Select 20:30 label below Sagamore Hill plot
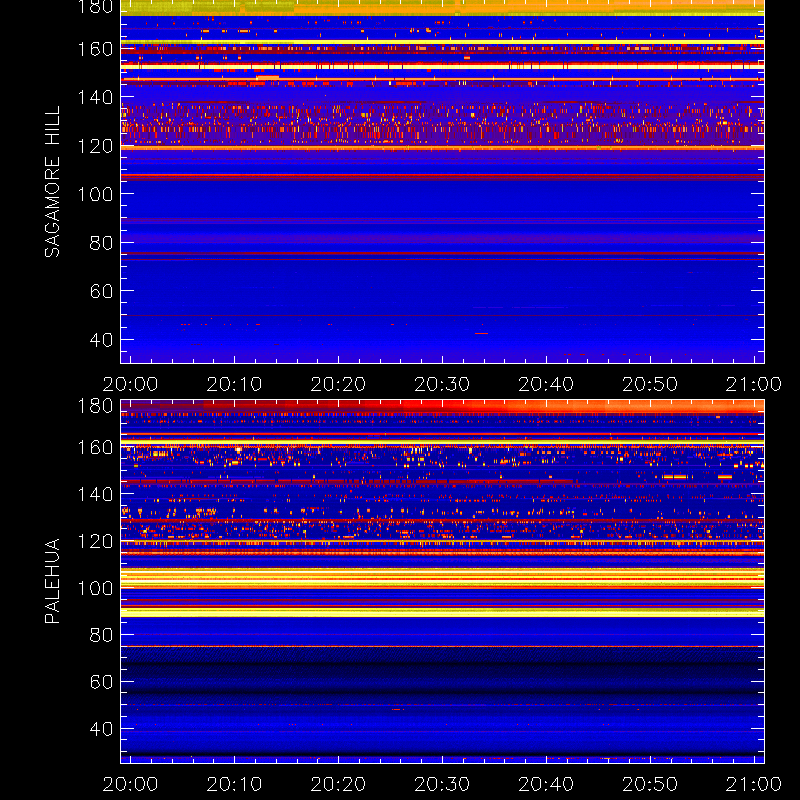Viewport: 800px width, 800px height. click(442, 384)
